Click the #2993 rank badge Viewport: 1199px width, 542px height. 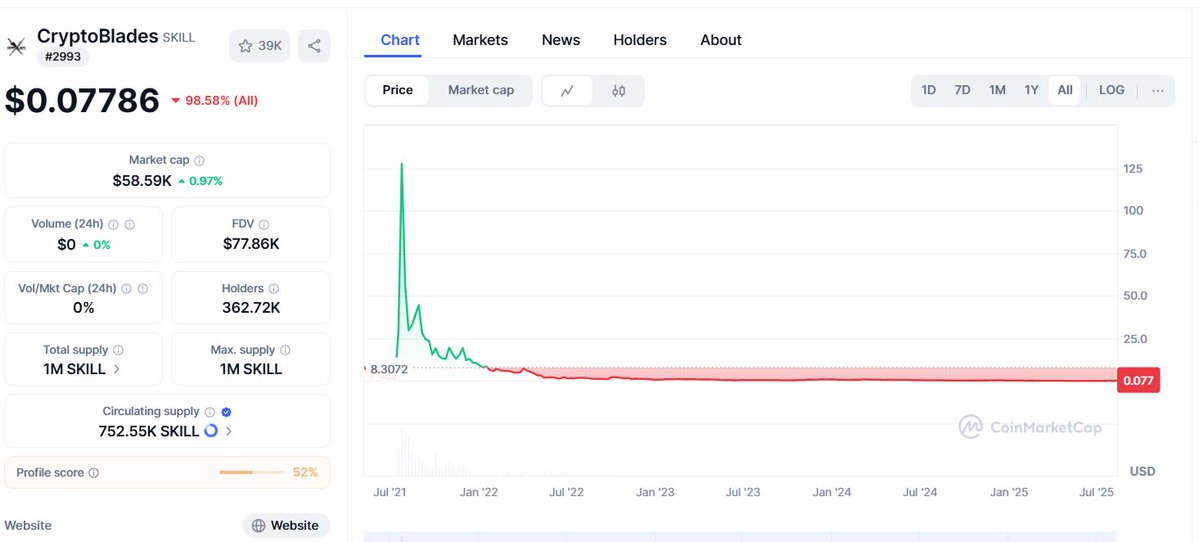[63, 57]
